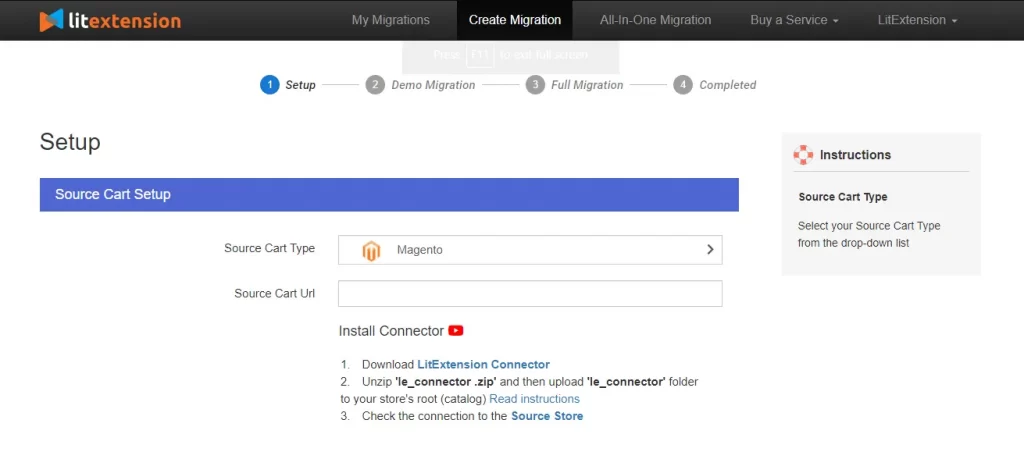Click the chevron arrow on Magento selector

(711, 250)
